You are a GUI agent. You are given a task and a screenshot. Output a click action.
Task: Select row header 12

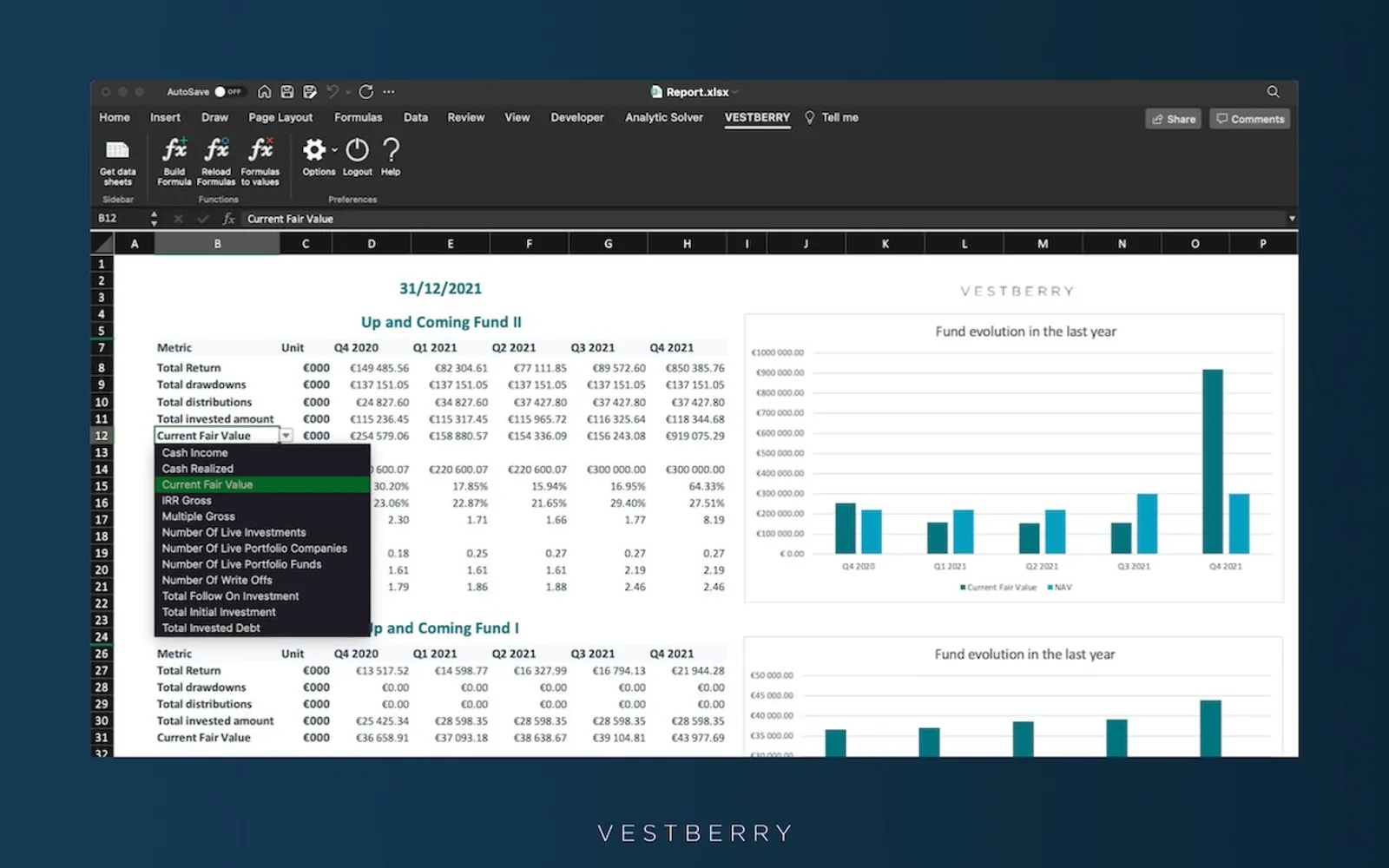point(102,436)
